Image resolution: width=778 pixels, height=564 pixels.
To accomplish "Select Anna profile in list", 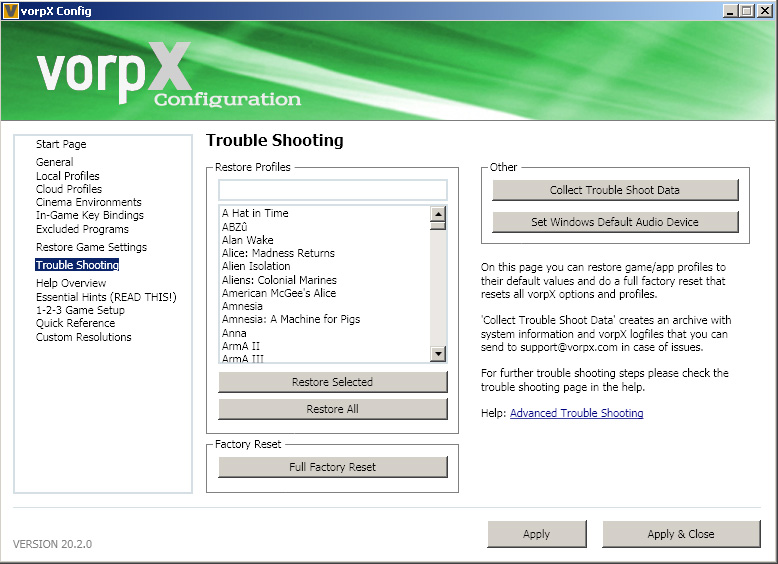I will click(x=234, y=333).
